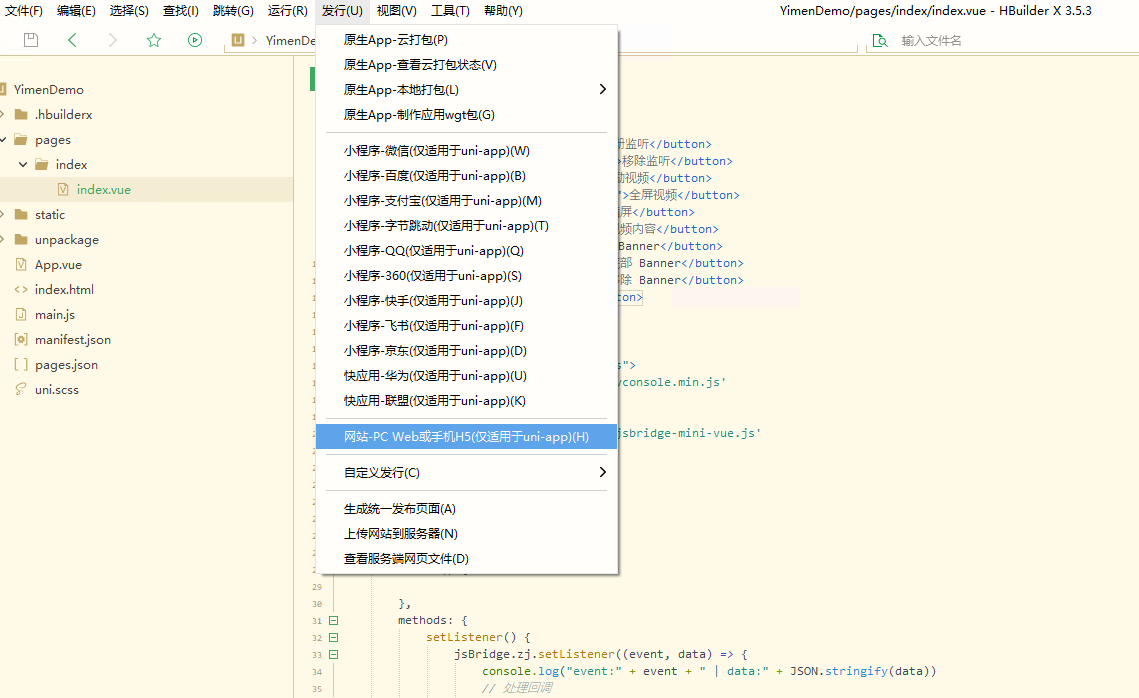Open the 跳转(G) menu
The width and height of the screenshot is (1139, 698).
(x=233, y=11)
